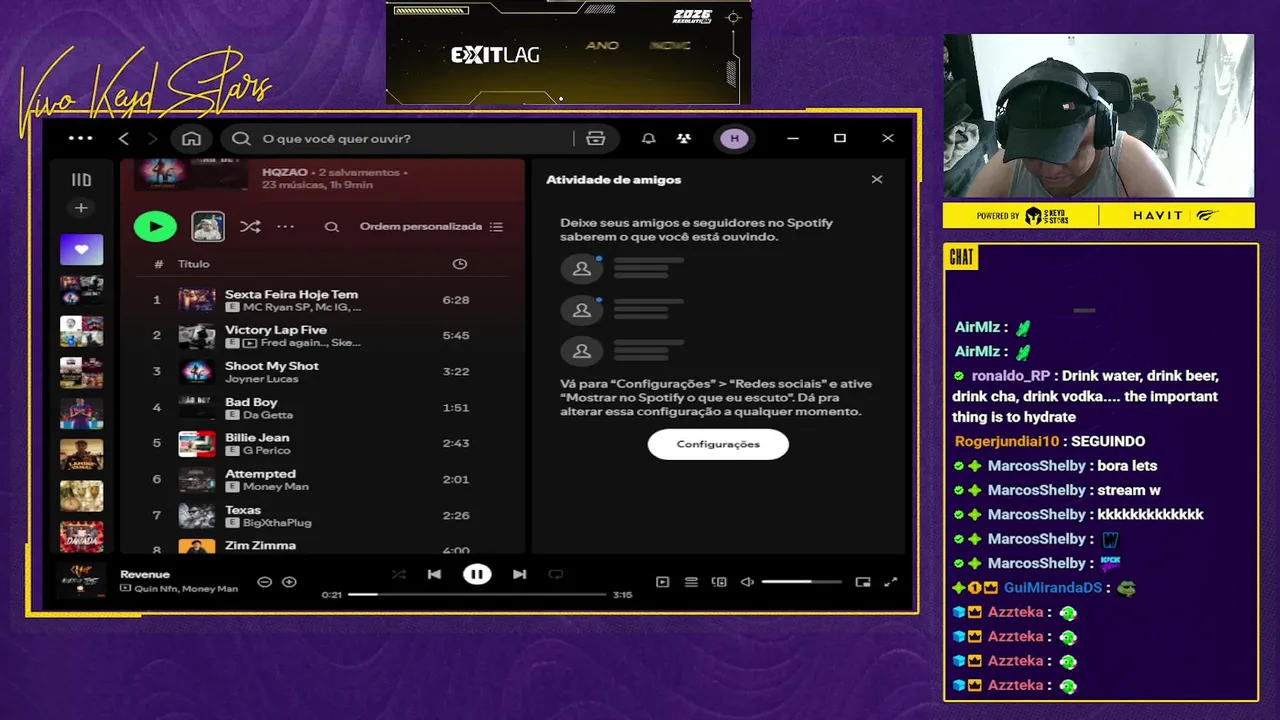Viewport: 1280px width, 720px height.
Task: Skip to the next track
Action: tap(519, 574)
